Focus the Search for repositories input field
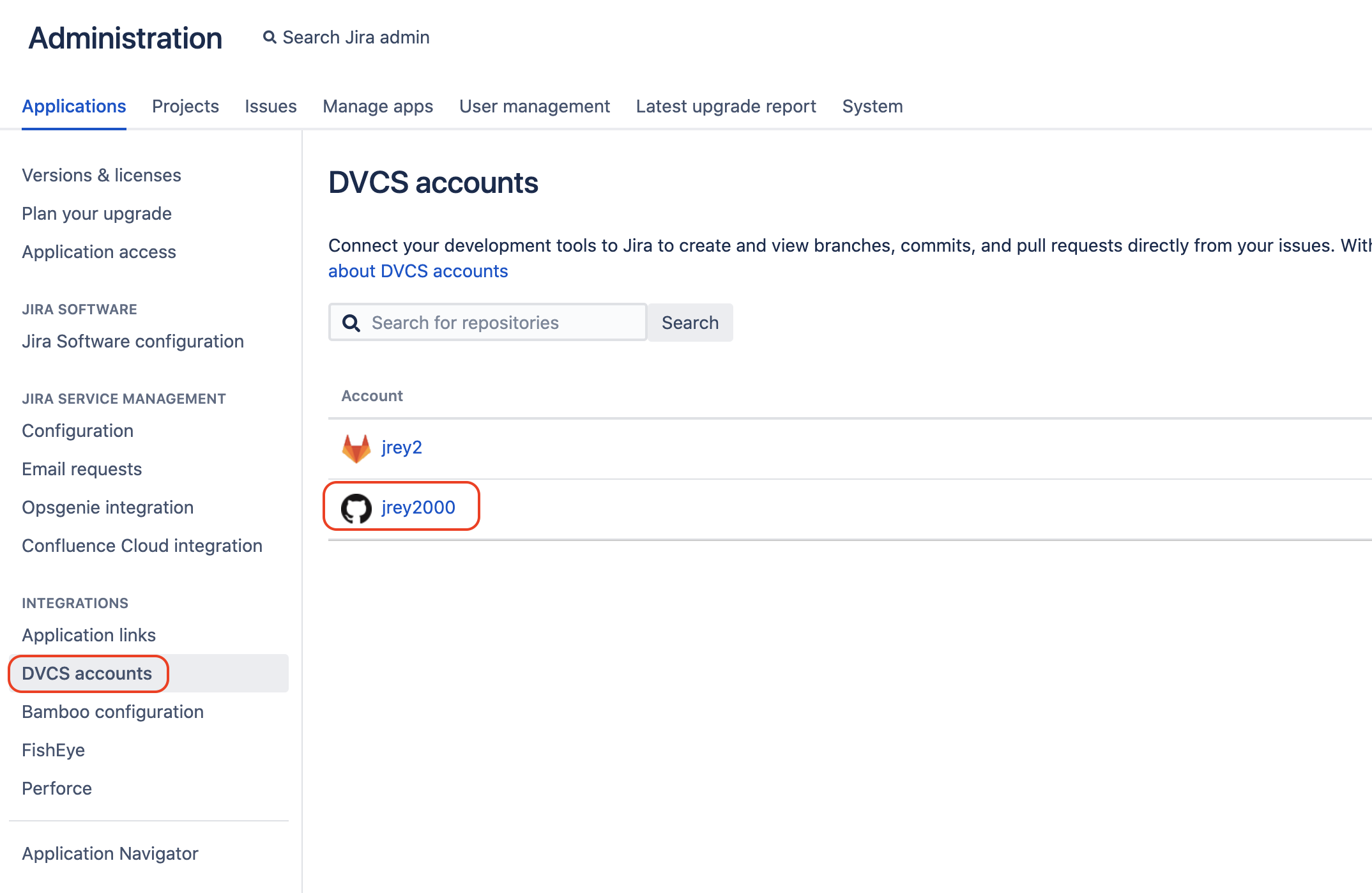 tap(488, 323)
